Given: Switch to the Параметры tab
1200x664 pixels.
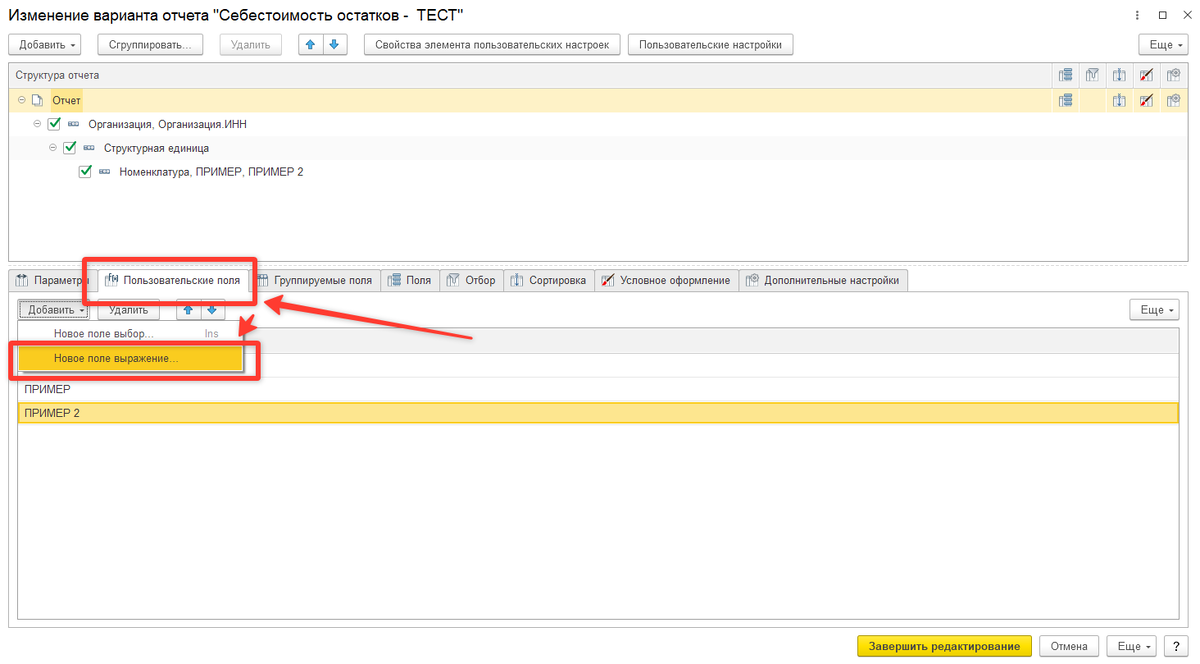Looking at the screenshot, I should [53, 280].
